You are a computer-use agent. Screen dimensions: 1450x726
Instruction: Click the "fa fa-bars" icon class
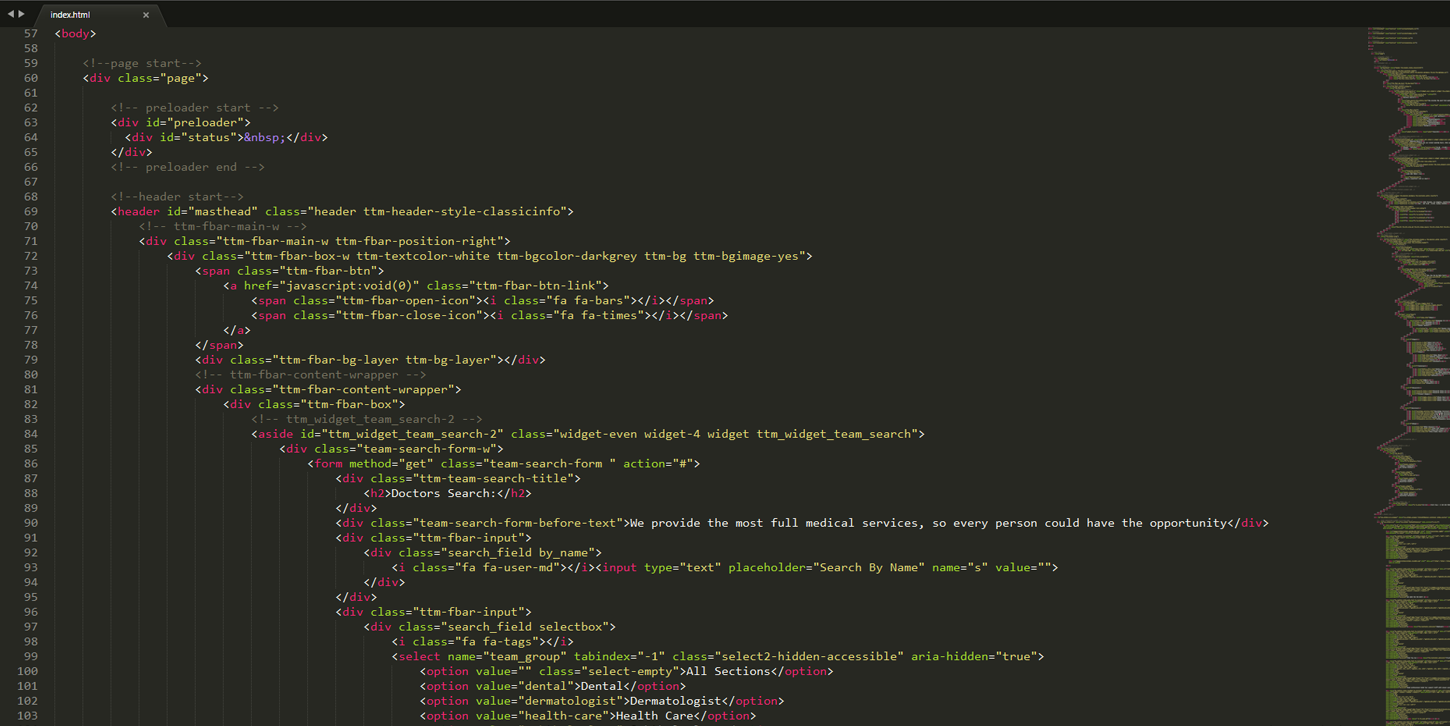[x=594, y=301]
